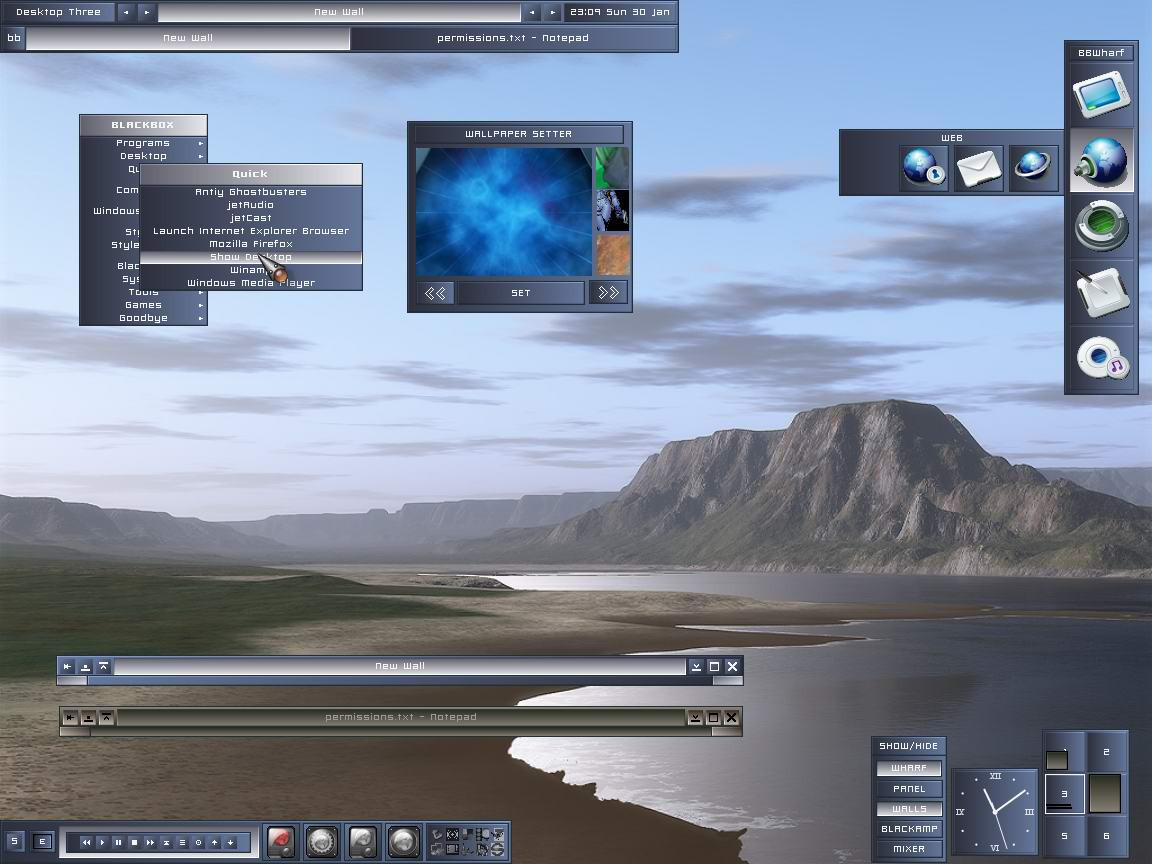Click the permissions.txt - Notepad window titlebar
The image size is (1152, 864).
click(400, 717)
